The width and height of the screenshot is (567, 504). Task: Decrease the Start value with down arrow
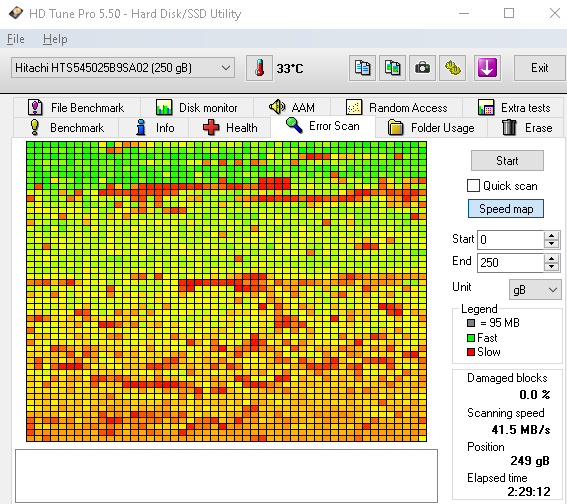click(x=551, y=244)
